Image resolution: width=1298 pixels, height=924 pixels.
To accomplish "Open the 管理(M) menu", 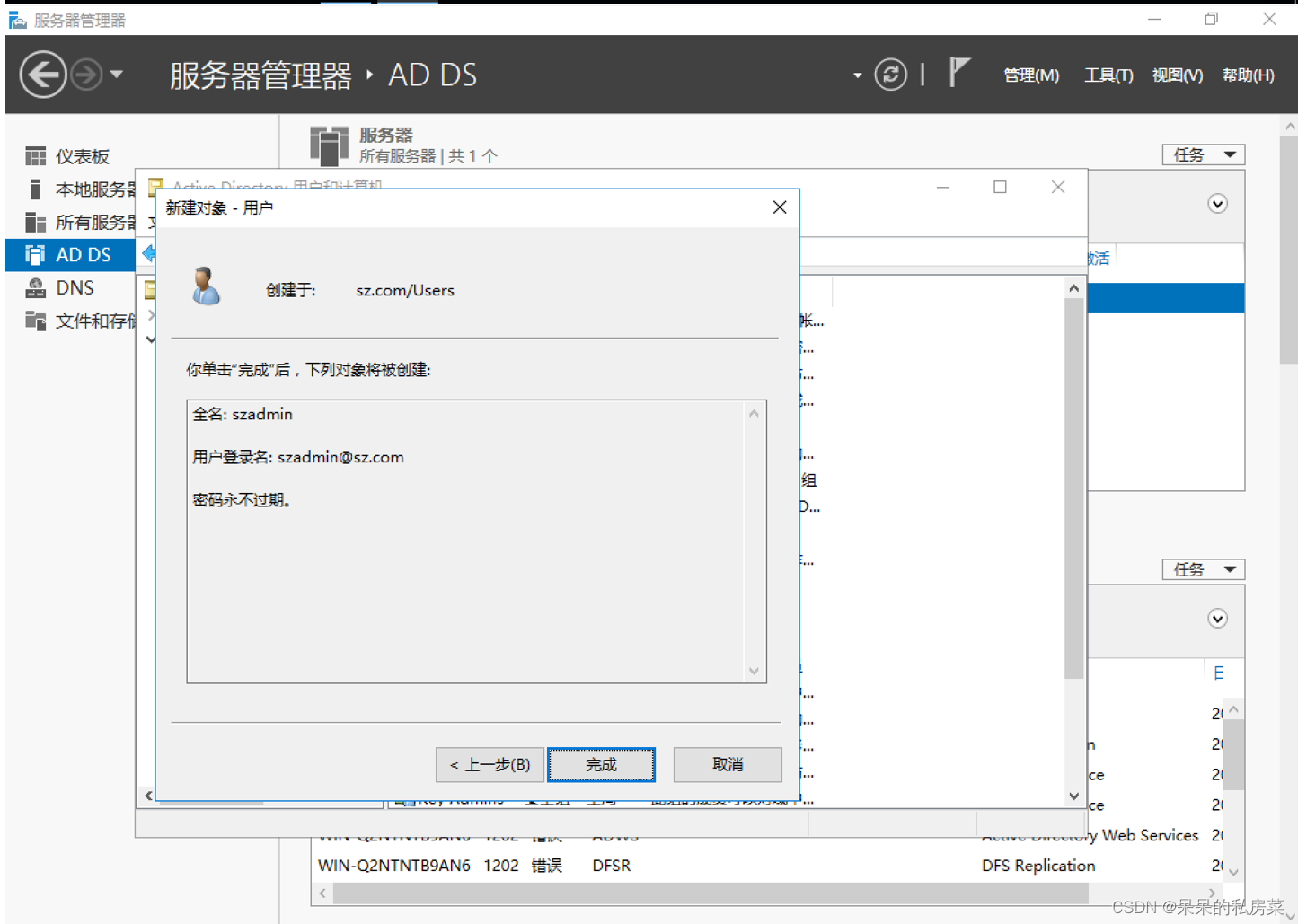I will click(x=1031, y=75).
